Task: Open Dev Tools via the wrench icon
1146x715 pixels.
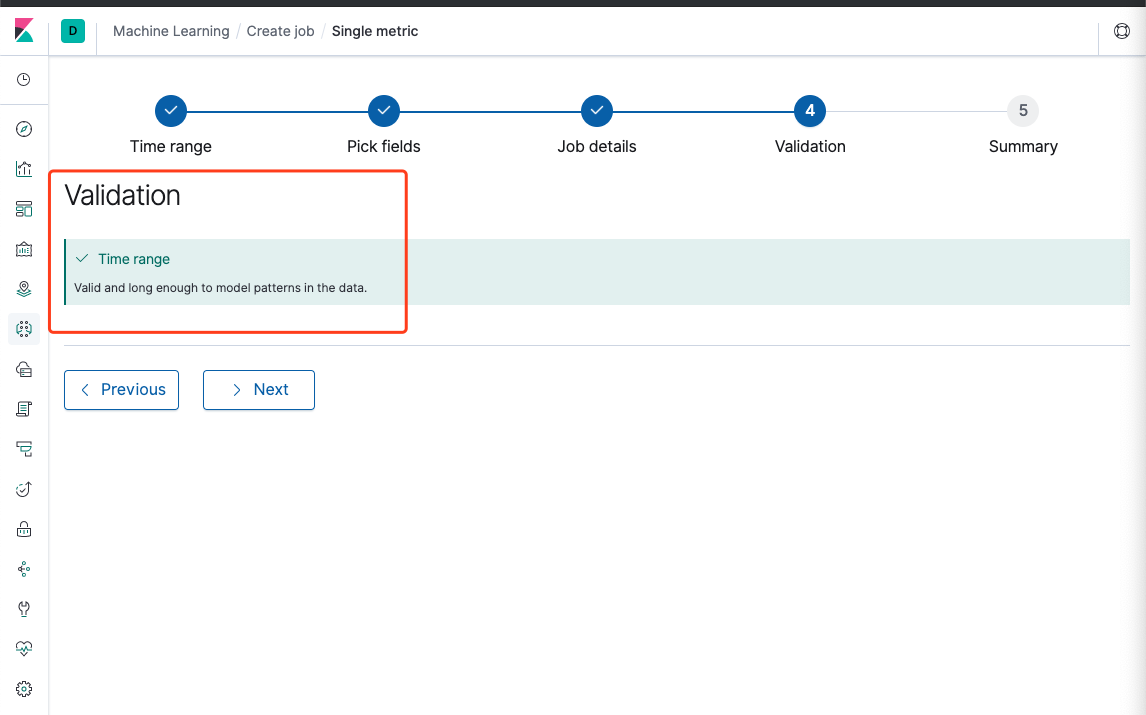Action: [x=24, y=608]
